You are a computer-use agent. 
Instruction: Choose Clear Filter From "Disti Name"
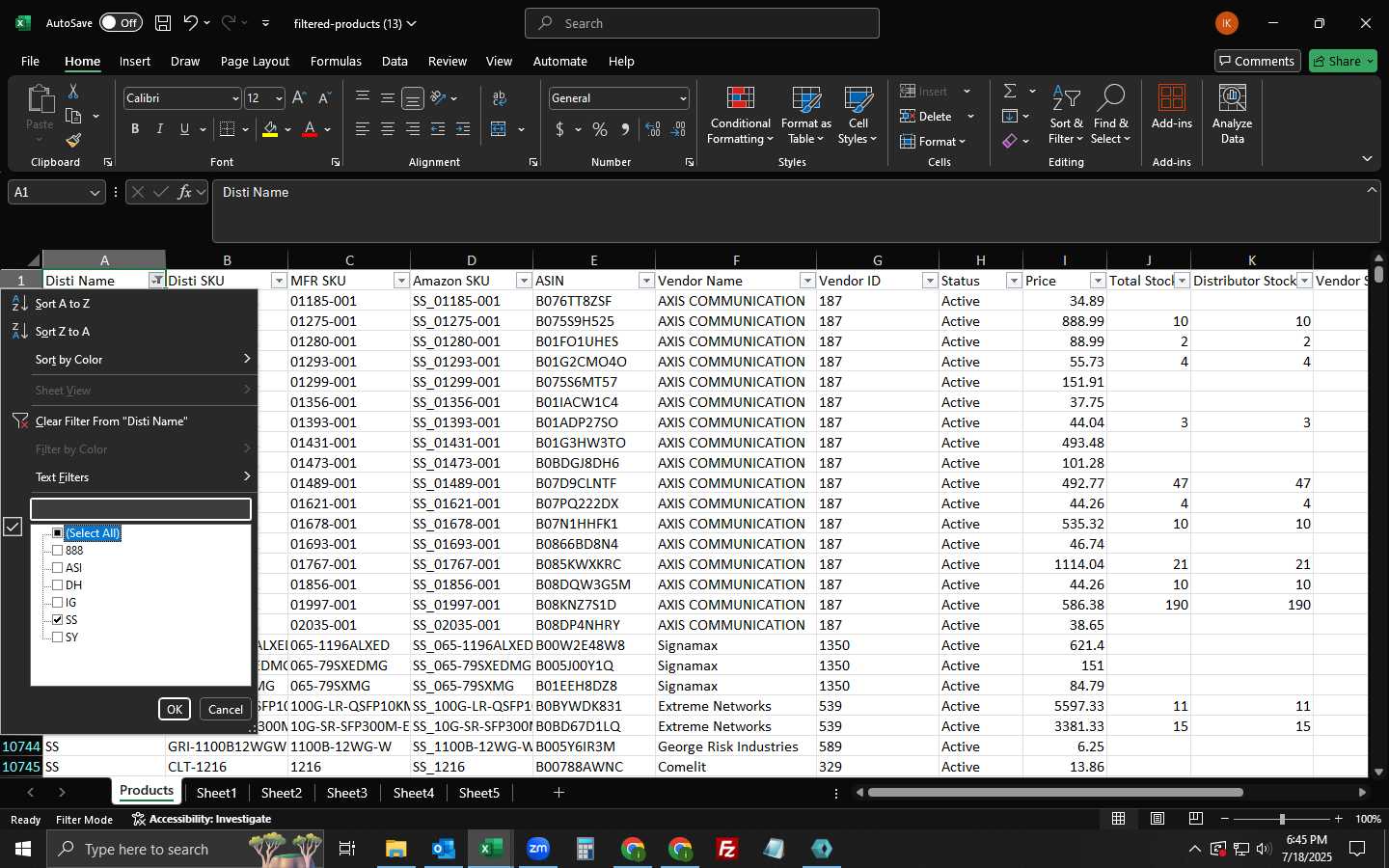pos(129,421)
